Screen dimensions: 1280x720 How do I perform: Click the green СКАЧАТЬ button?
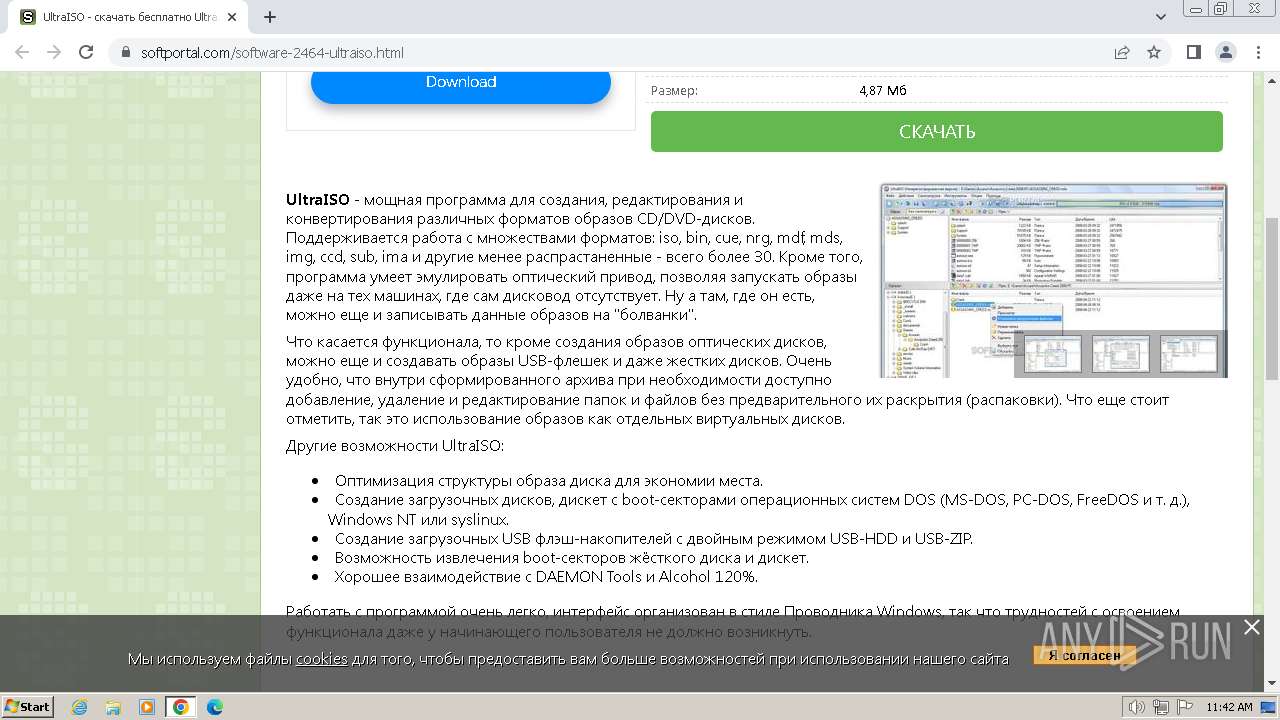tap(937, 131)
